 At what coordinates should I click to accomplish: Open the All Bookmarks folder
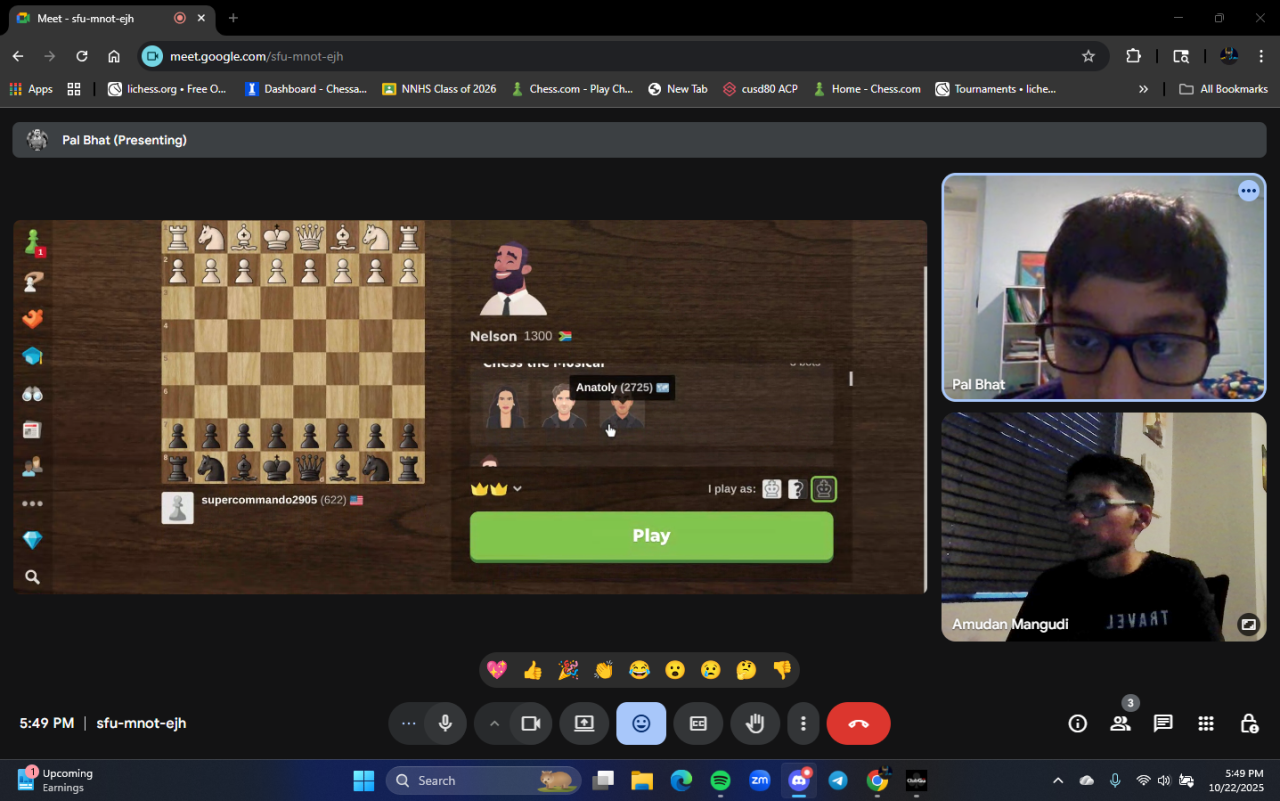[1223, 89]
